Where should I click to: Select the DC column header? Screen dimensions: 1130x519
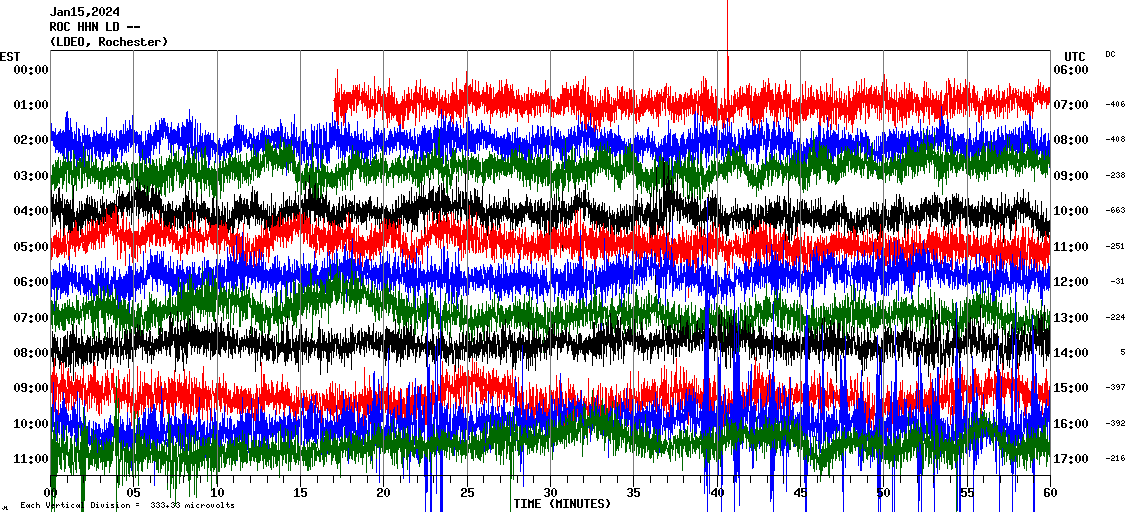[1110, 54]
